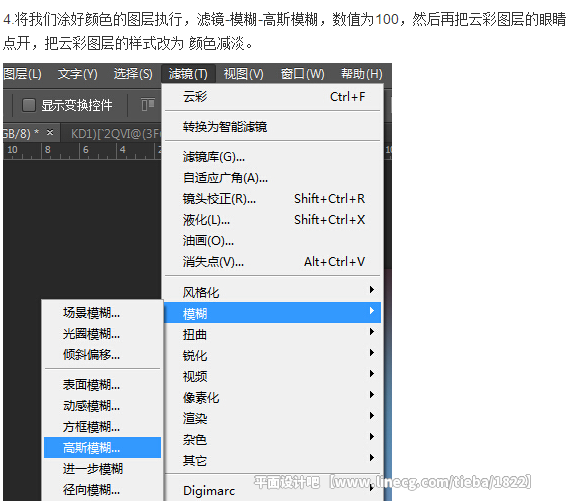Choose 进一步模糊
The height and width of the screenshot is (501, 572).
(x=103, y=469)
